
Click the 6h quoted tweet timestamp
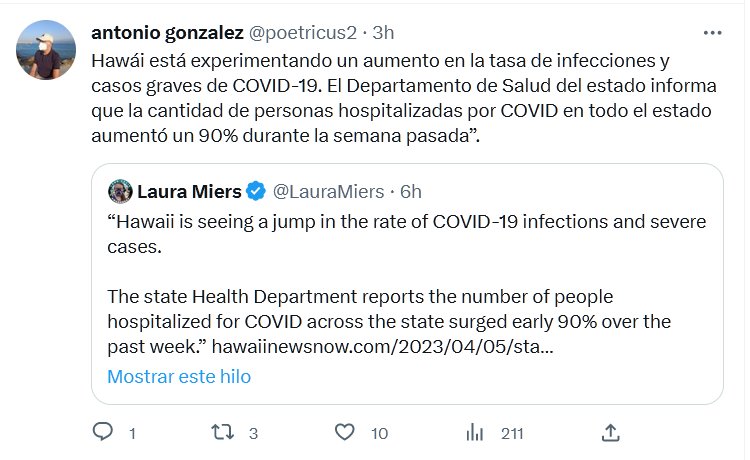point(410,191)
